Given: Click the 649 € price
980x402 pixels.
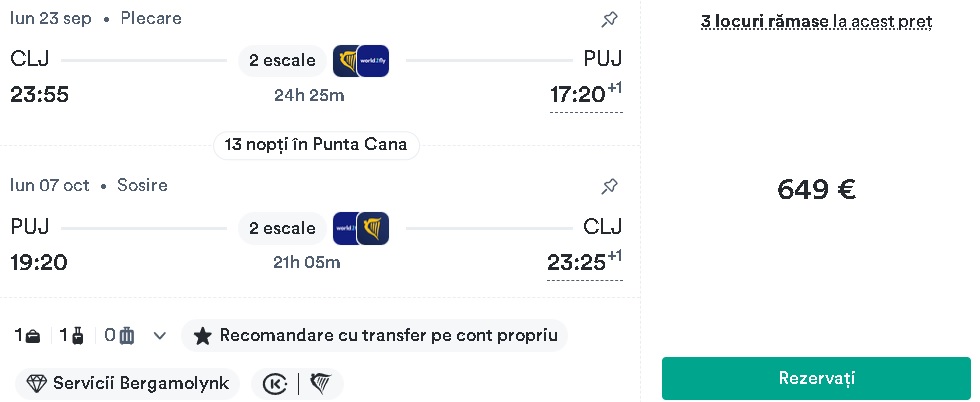Looking at the screenshot, I should coord(816,189).
